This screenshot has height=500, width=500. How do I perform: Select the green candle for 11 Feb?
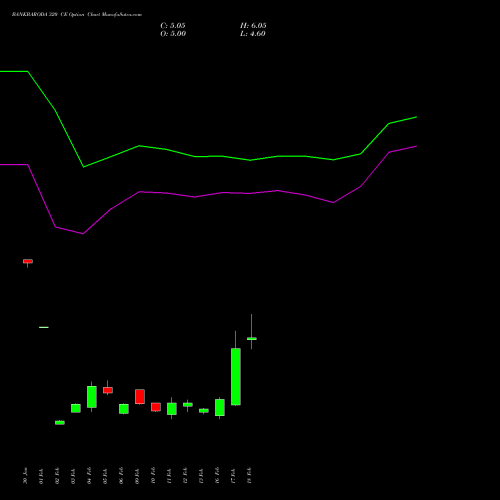pos(172,409)
